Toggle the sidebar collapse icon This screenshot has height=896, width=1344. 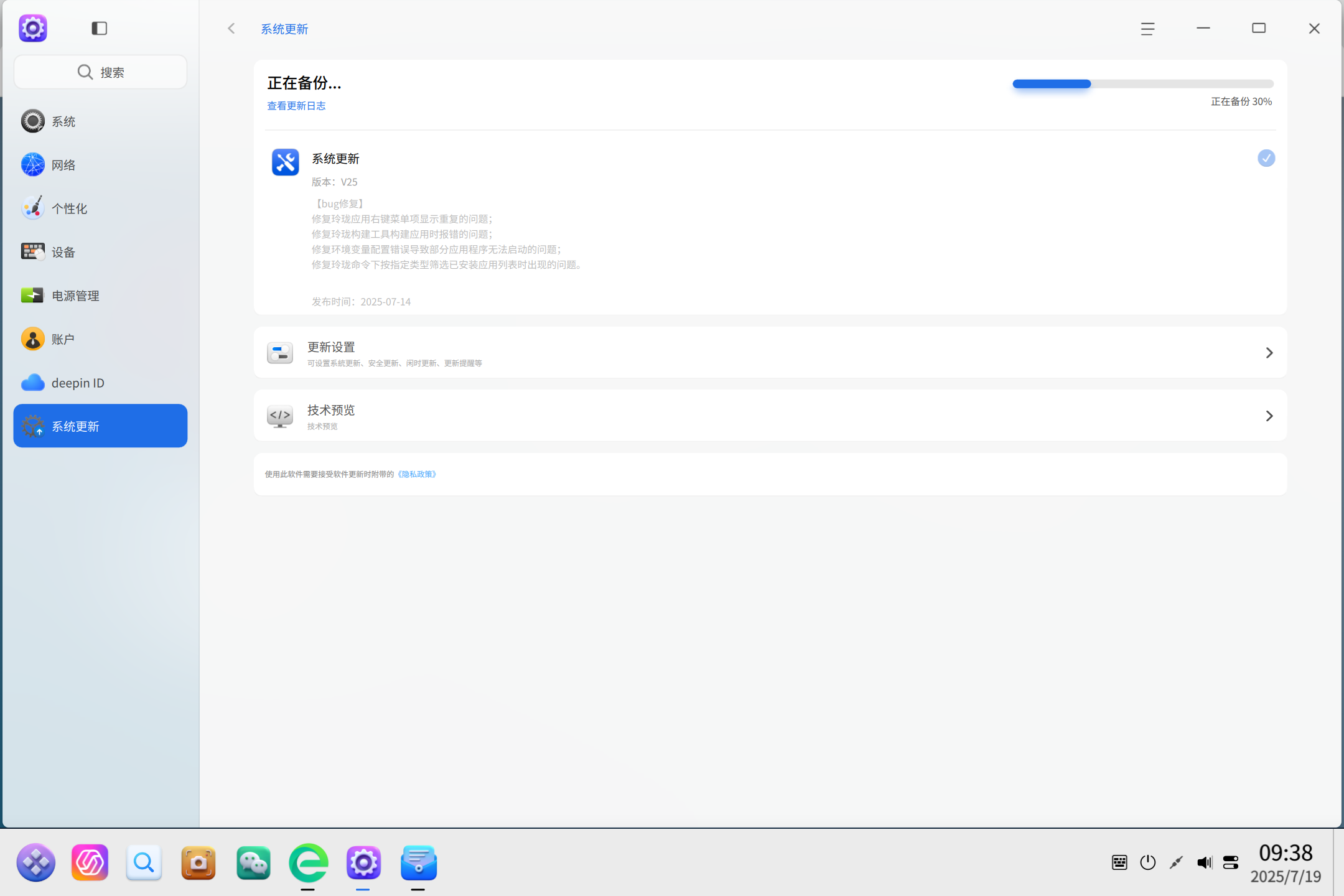[100, 28]
